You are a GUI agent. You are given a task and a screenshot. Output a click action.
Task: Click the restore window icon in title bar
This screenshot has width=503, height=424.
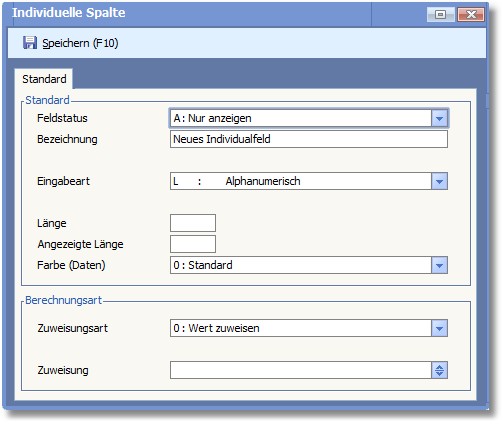(x=440, y=15)
